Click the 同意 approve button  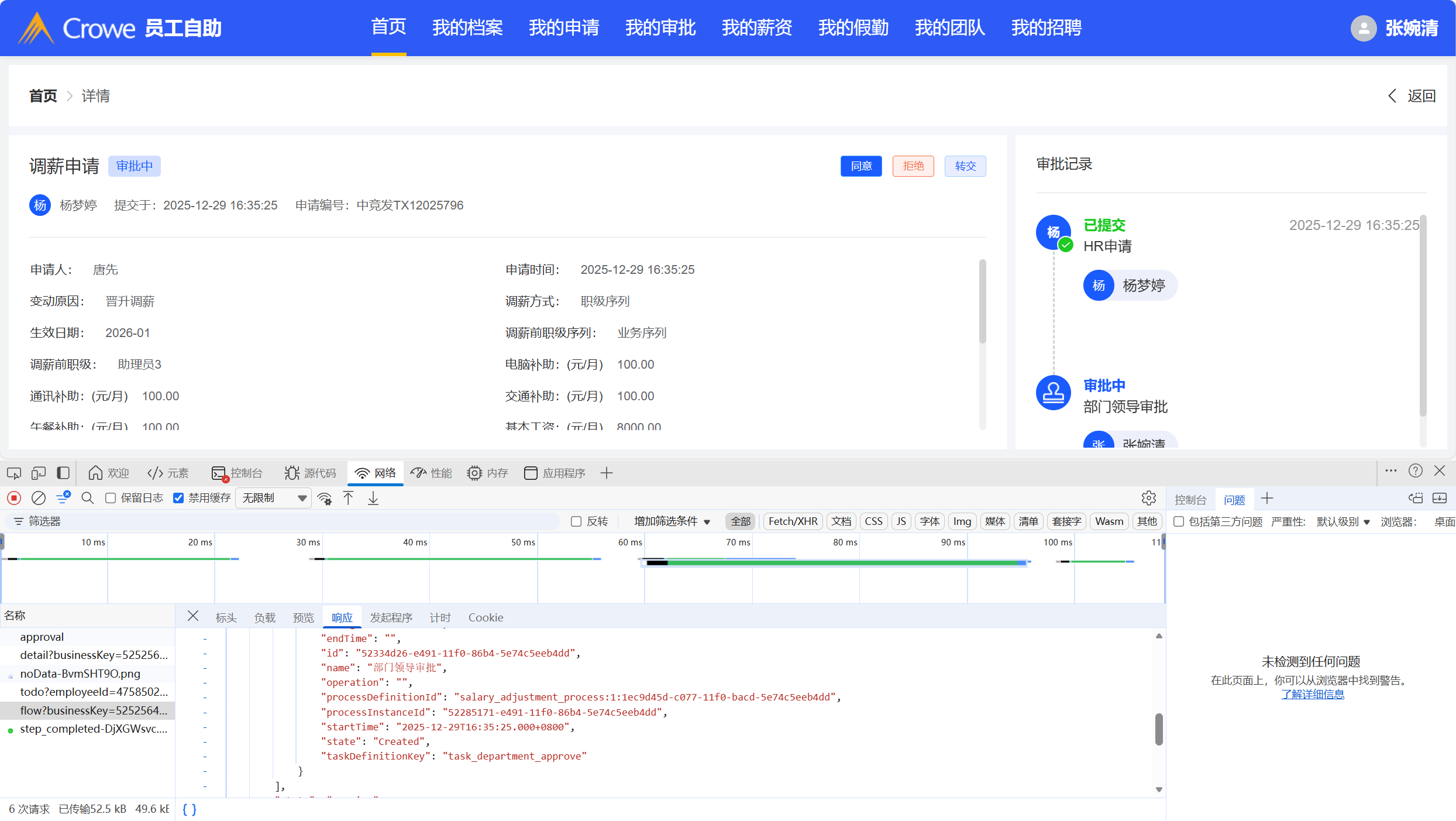(x=860, y=166)
